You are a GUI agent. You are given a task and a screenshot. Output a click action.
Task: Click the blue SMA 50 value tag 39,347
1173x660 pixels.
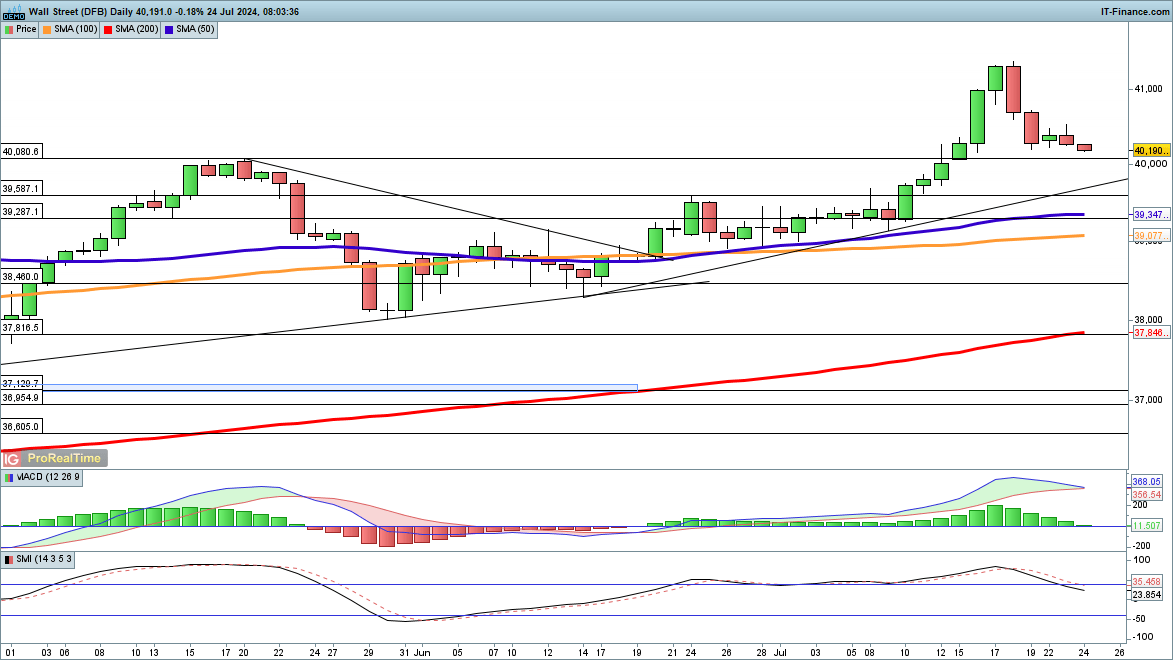click(1151, 215)
